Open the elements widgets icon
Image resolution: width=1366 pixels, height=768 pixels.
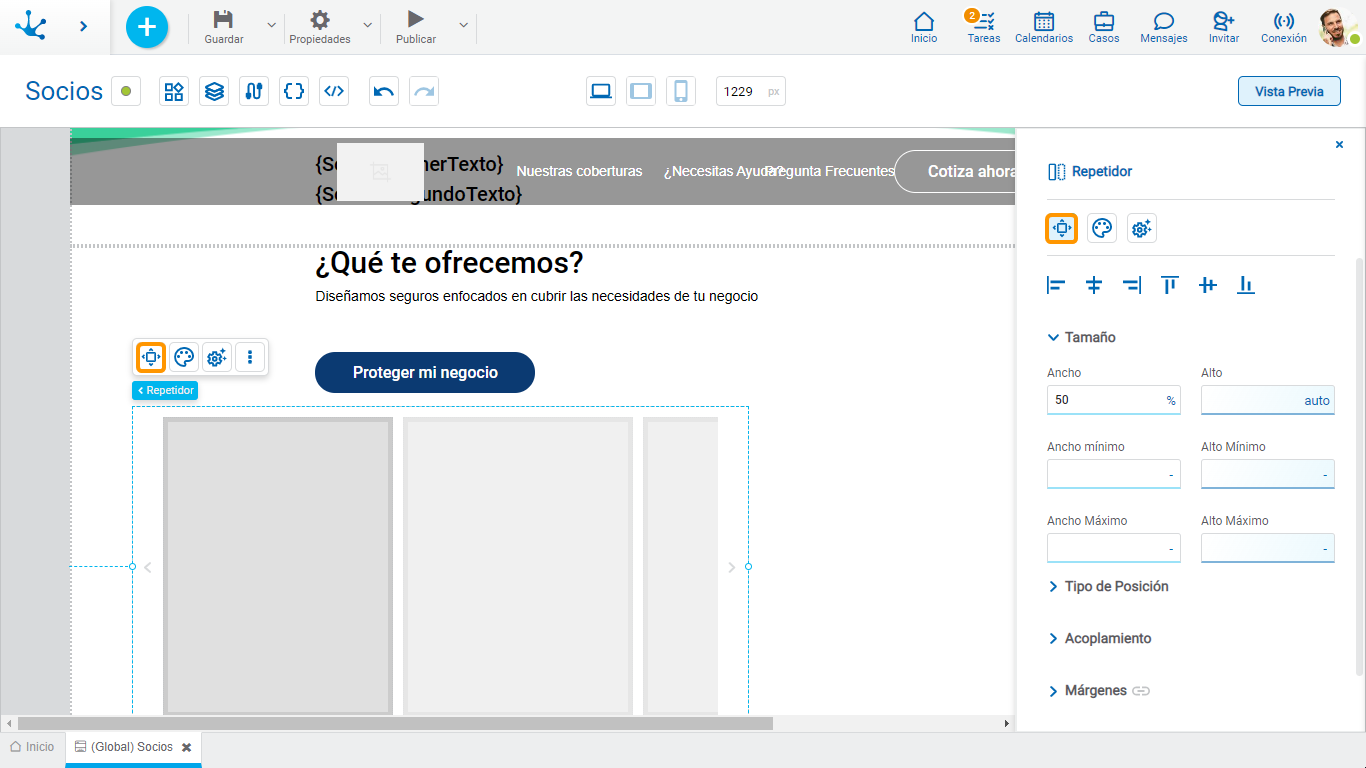click(174, 91)
